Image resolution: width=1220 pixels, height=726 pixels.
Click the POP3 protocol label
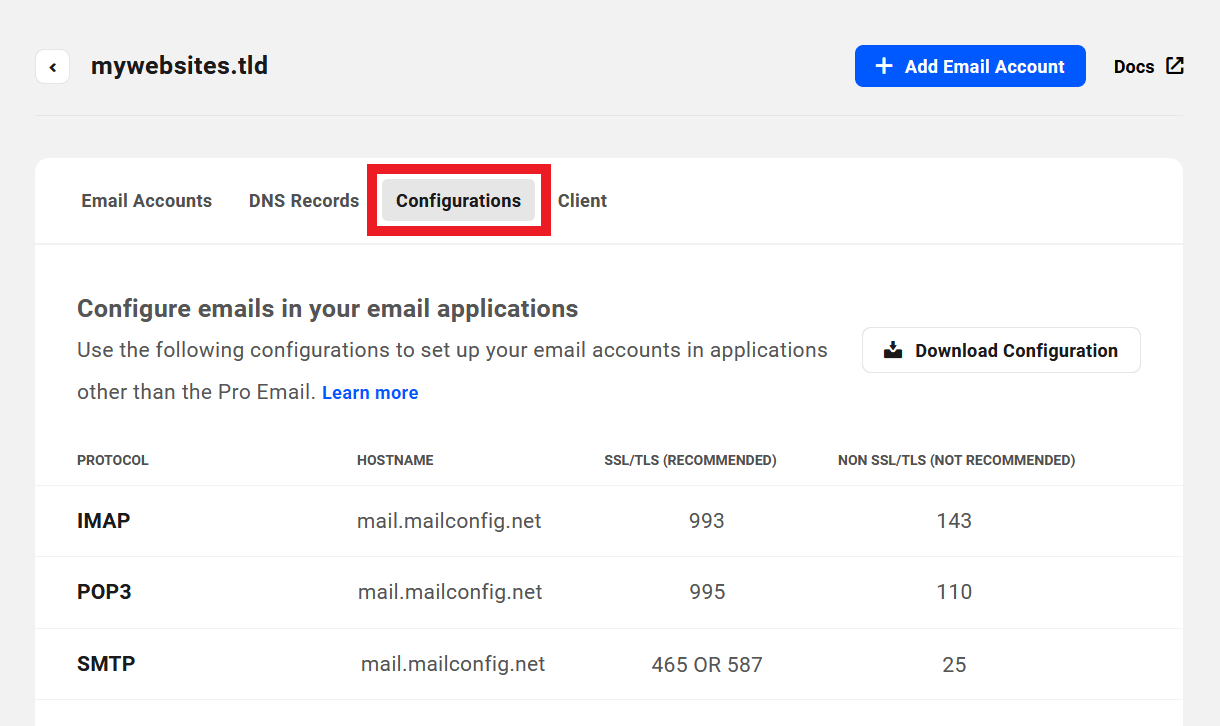104,592
